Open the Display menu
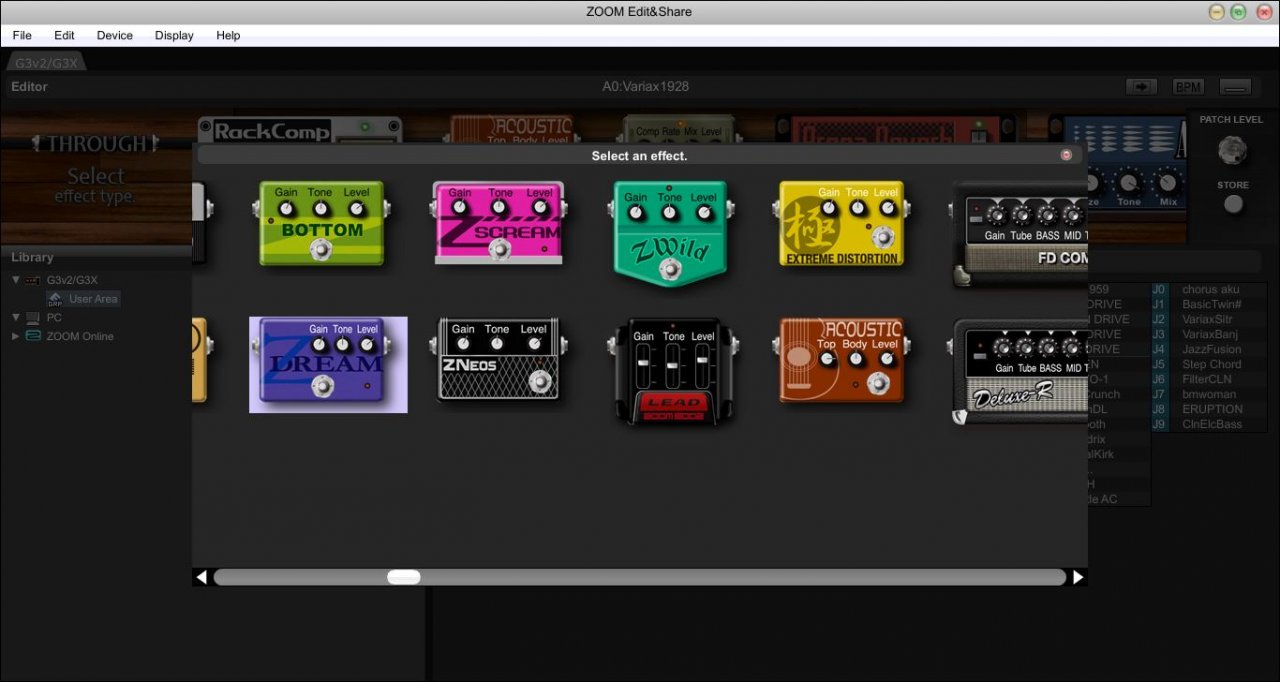This screenshot has width=1280, height=682. click(x=174, y=35)
